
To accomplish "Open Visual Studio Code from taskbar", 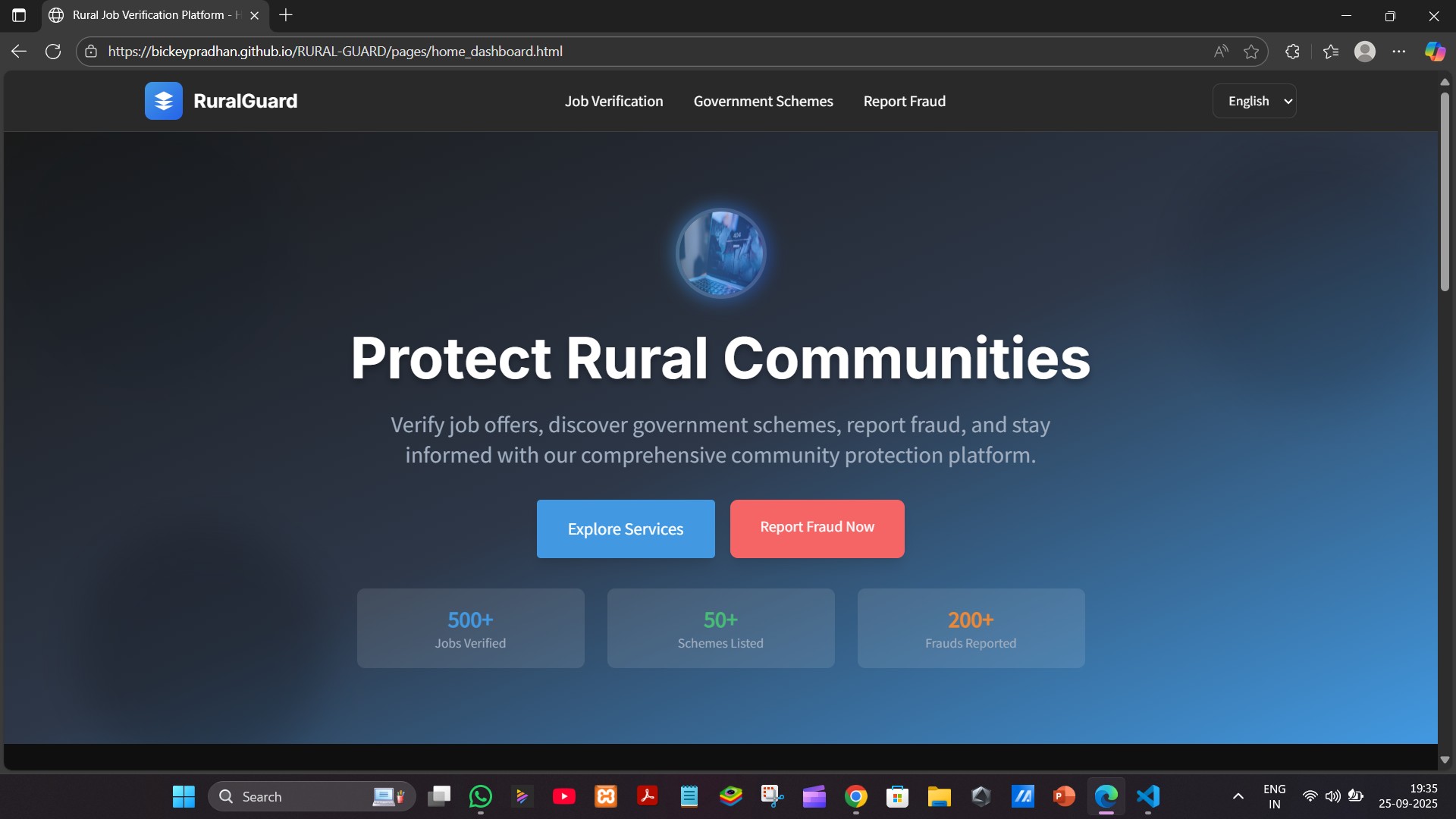I will pos(1148,796).
